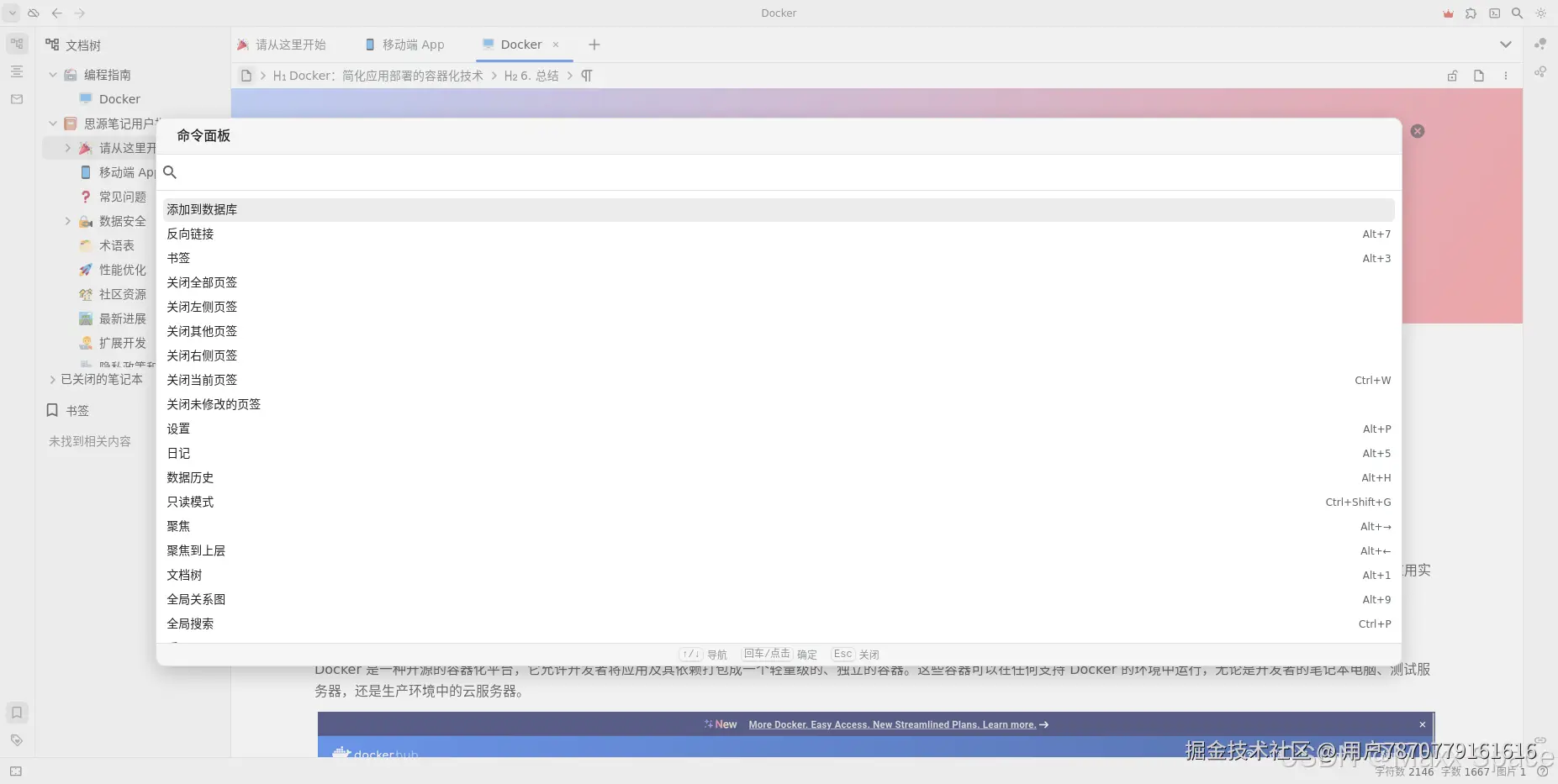Open the plugins puzzle icon
The height and width of the screenshot is (784, 1558).
1471,13
